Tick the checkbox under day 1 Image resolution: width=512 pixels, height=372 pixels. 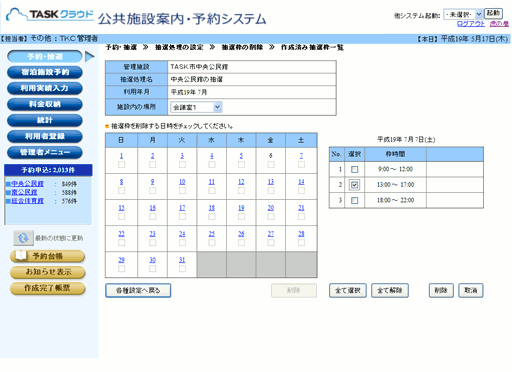122,164
